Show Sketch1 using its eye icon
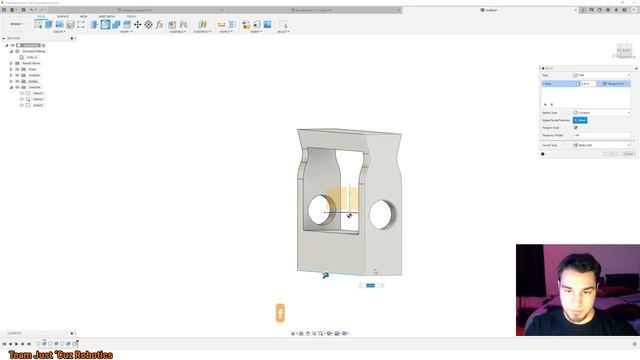Image resolution: width=640 pixels, height=360 pixels. click(22, 93)
